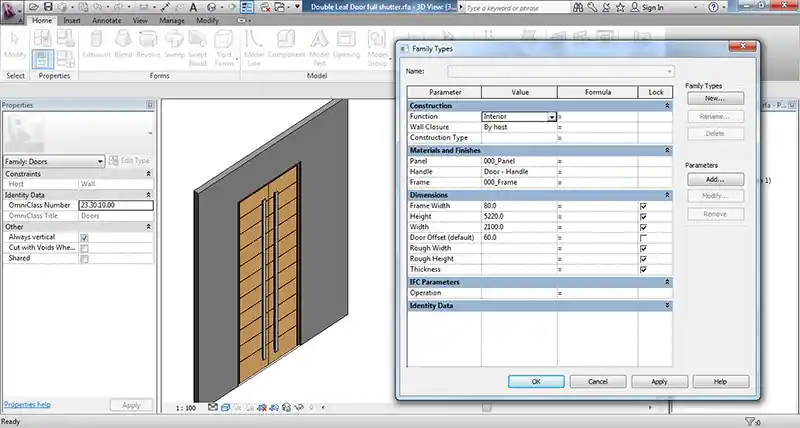Image resolution: width=800 pixels, height=428 pixels.
Task: Toggle the Height lock checkbox
Action: pos(643,217)
